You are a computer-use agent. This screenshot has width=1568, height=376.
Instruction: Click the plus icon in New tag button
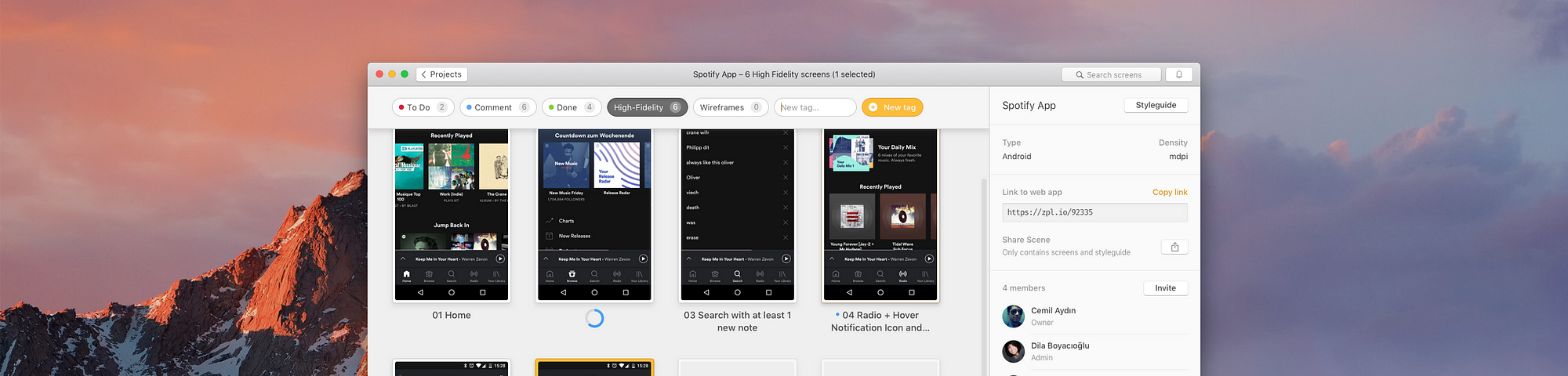pos(873,107)
